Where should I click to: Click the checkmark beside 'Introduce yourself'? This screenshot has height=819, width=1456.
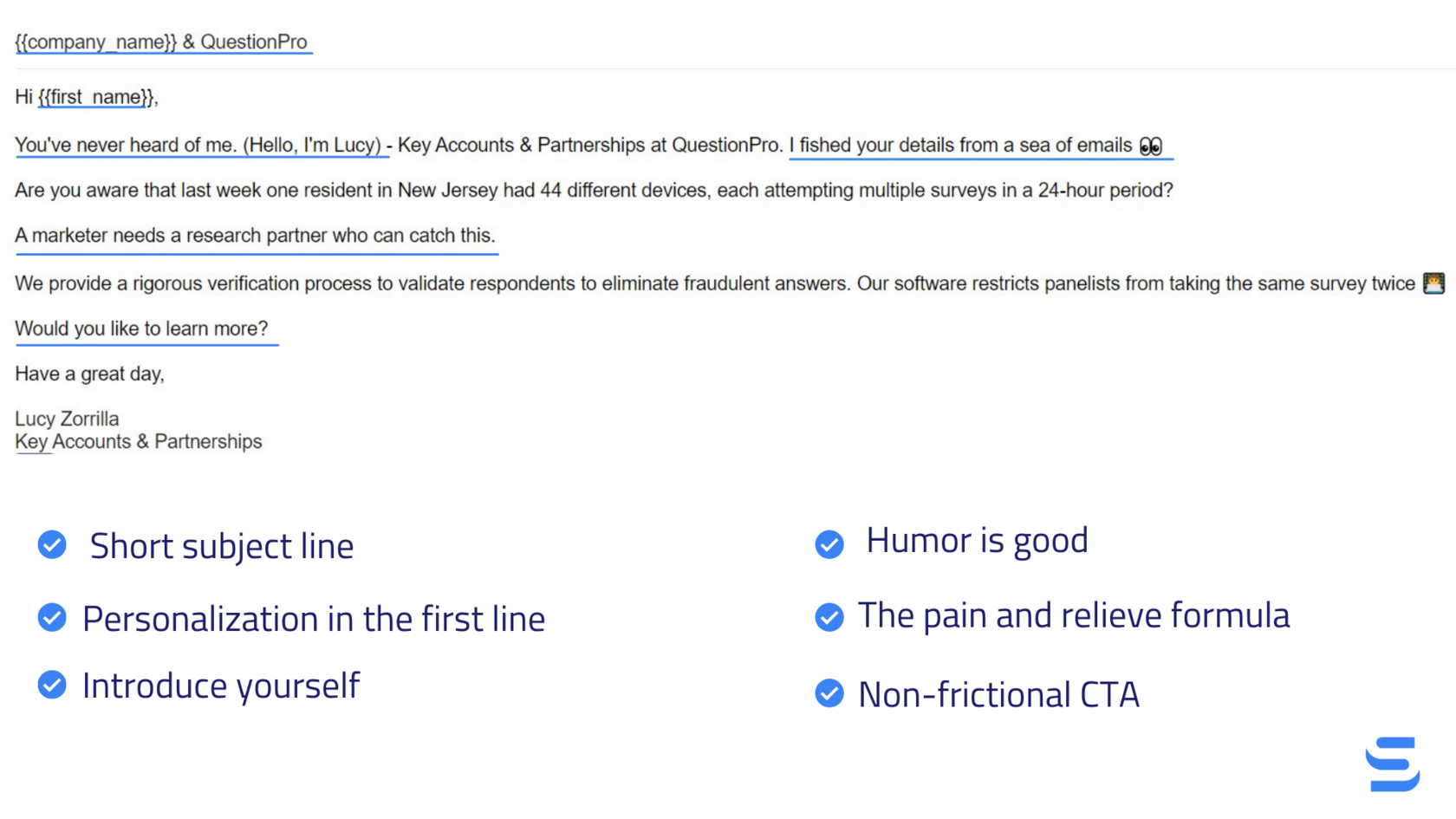click(x=52, y=685)
